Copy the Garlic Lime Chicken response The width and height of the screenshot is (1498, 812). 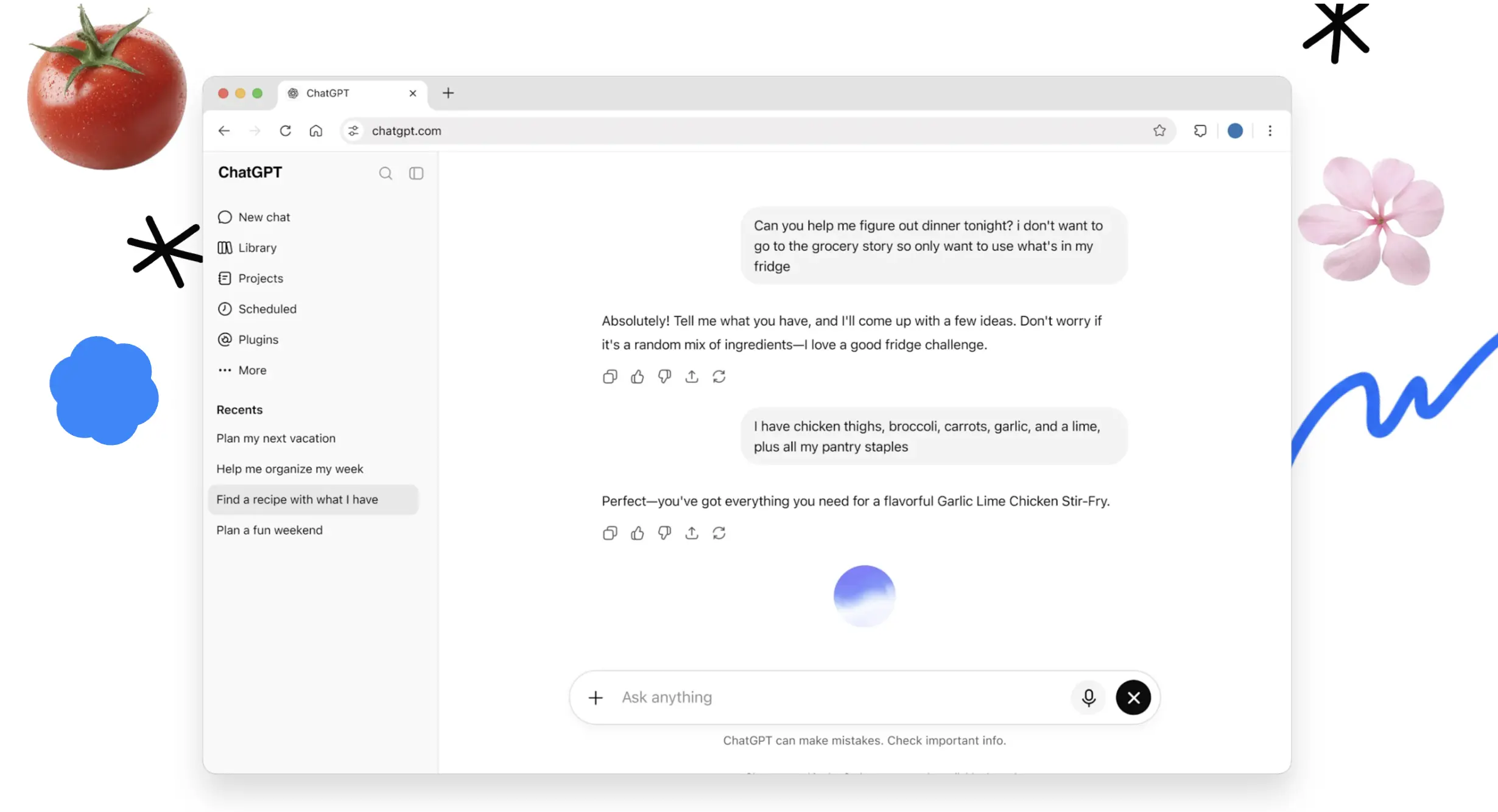[610, 533]
